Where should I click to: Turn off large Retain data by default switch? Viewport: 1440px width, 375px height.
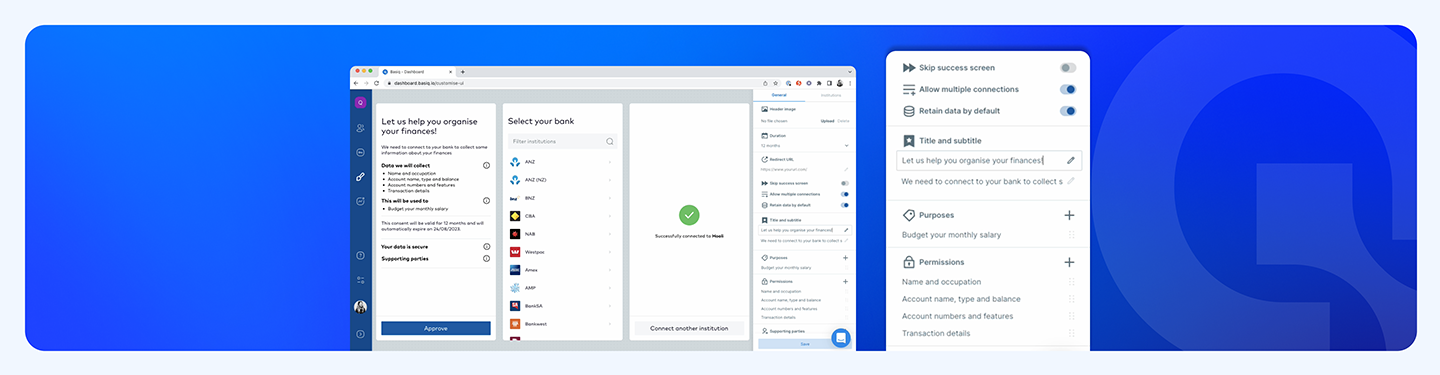point(1068,111)
